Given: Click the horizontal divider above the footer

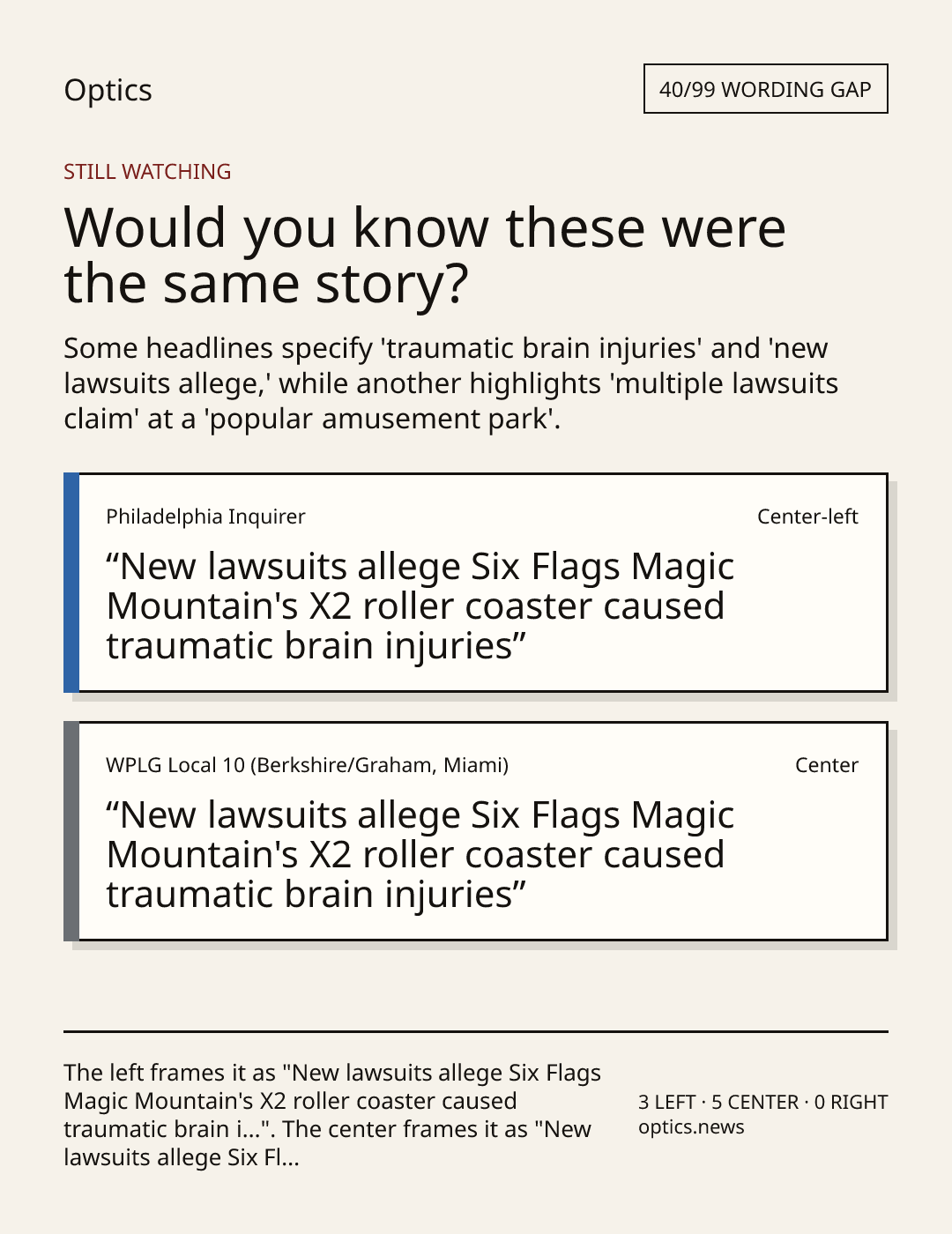Looking at the screenshot, I should coord(476,1031).
